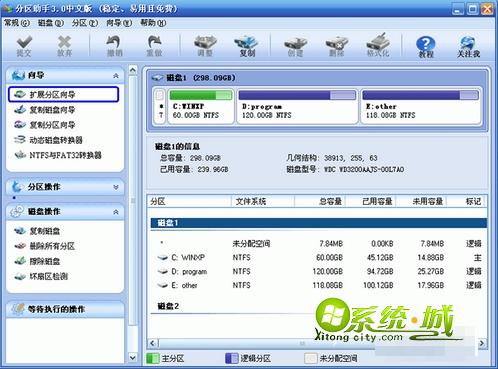
Task: Sort by the 总容量 column header
Action: pos(320,201)
